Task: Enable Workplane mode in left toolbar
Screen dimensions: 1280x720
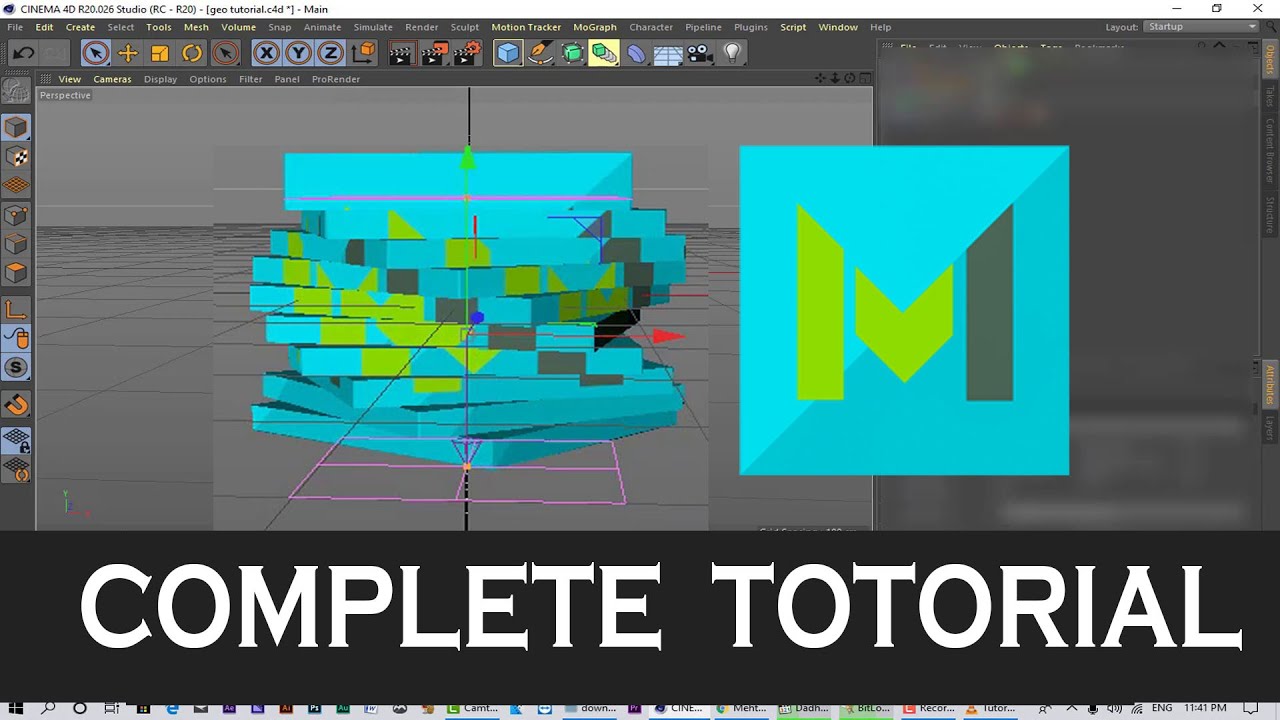Action: pos(16,185)
